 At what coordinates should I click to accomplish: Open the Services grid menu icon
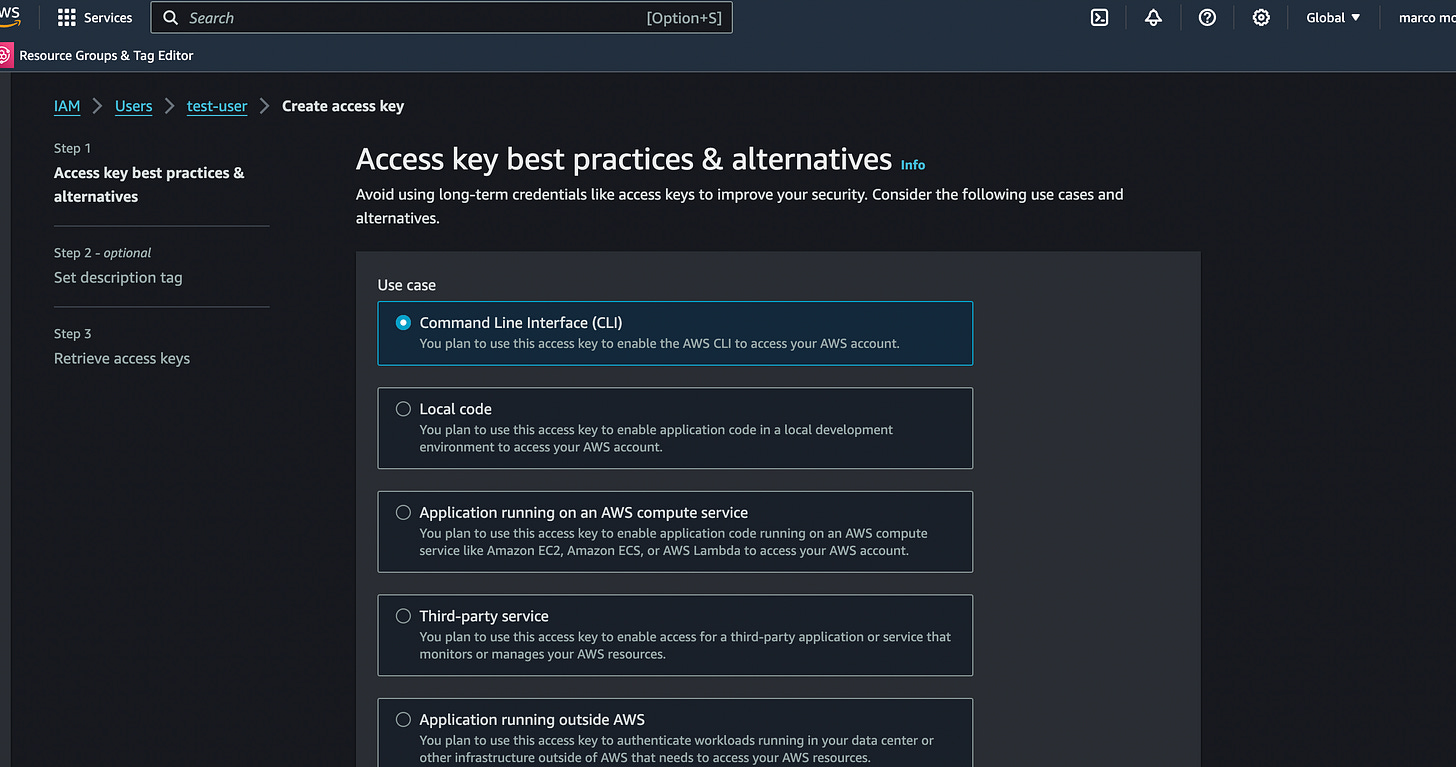(x=66, y=16)
